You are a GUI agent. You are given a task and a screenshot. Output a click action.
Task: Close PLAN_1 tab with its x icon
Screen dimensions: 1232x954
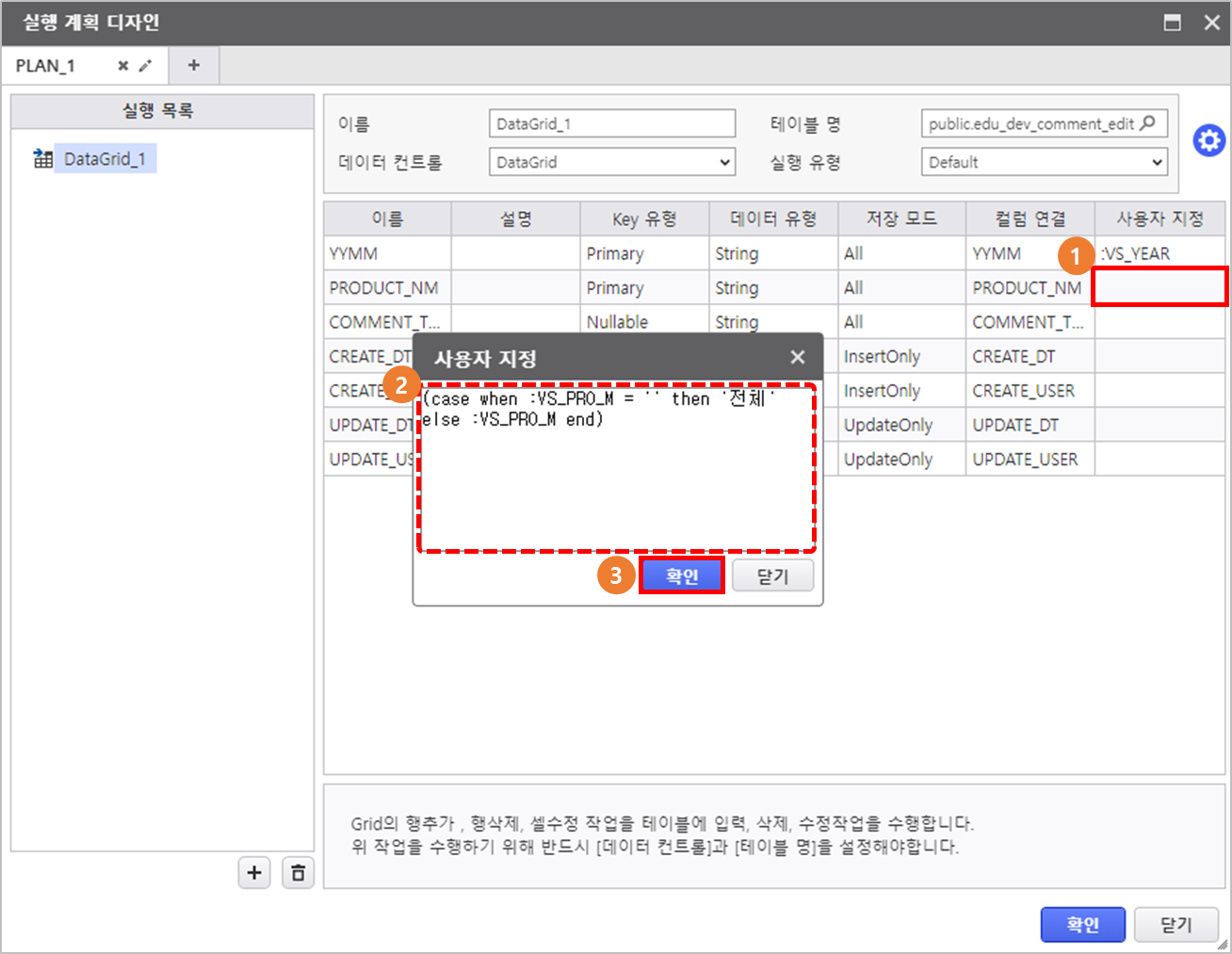click(123, 66)
